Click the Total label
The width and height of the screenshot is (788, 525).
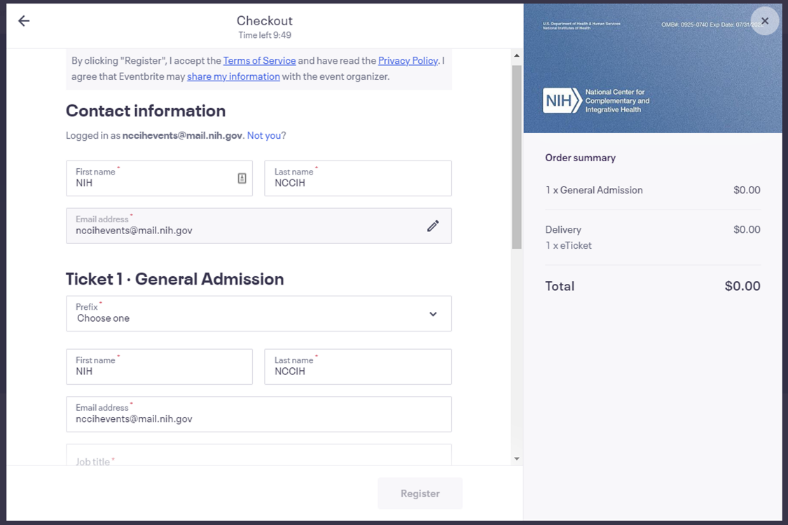[560, 286]
